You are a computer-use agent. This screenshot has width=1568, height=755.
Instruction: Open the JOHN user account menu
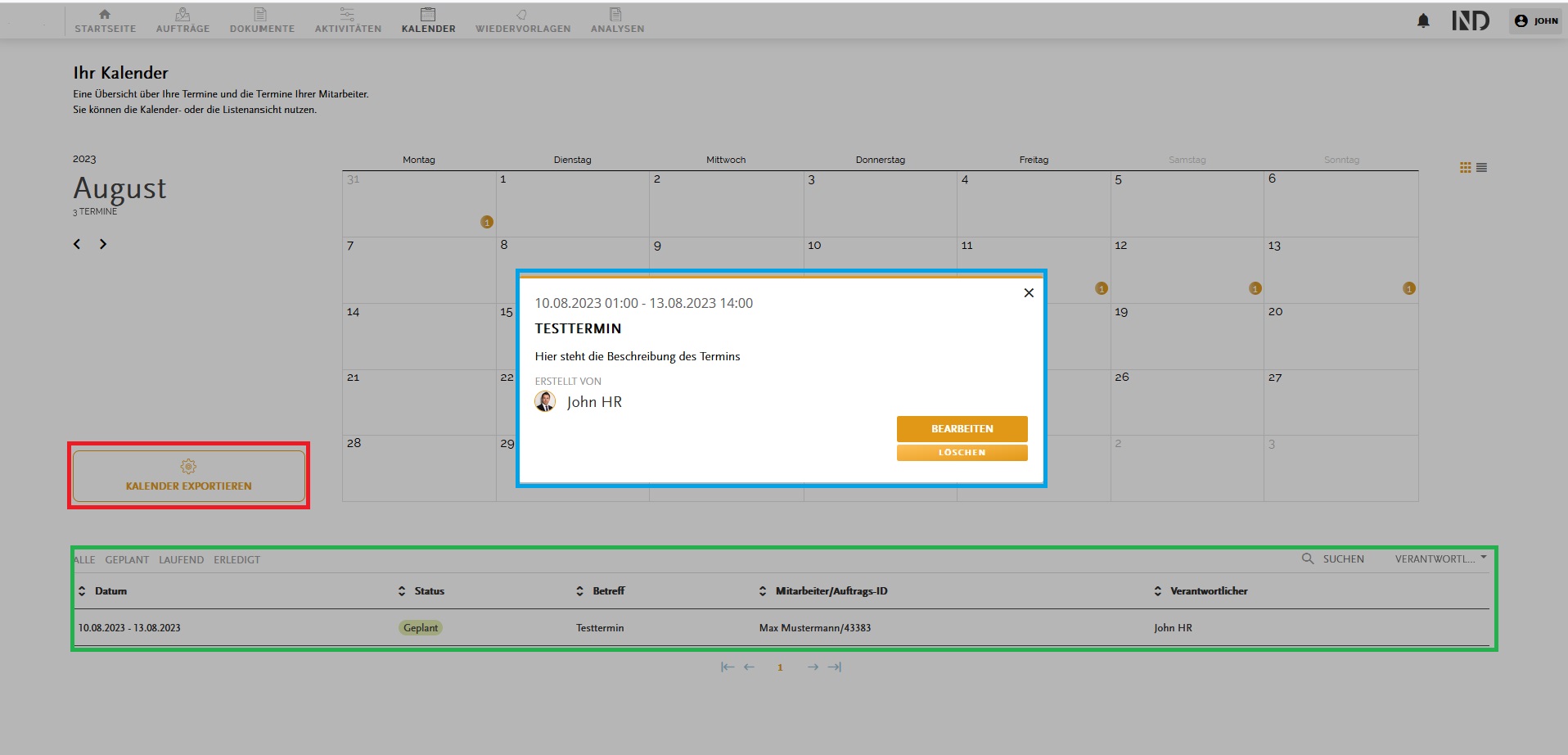coord(1536,21)
